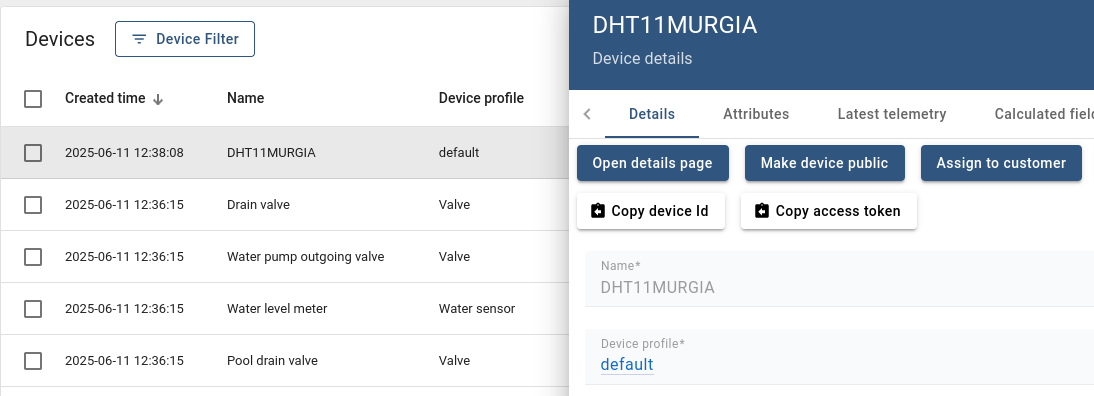Click clipboard icon on Copy access token
The width and height of the screenshot is (1094, 396).
[x=762, y=211]
